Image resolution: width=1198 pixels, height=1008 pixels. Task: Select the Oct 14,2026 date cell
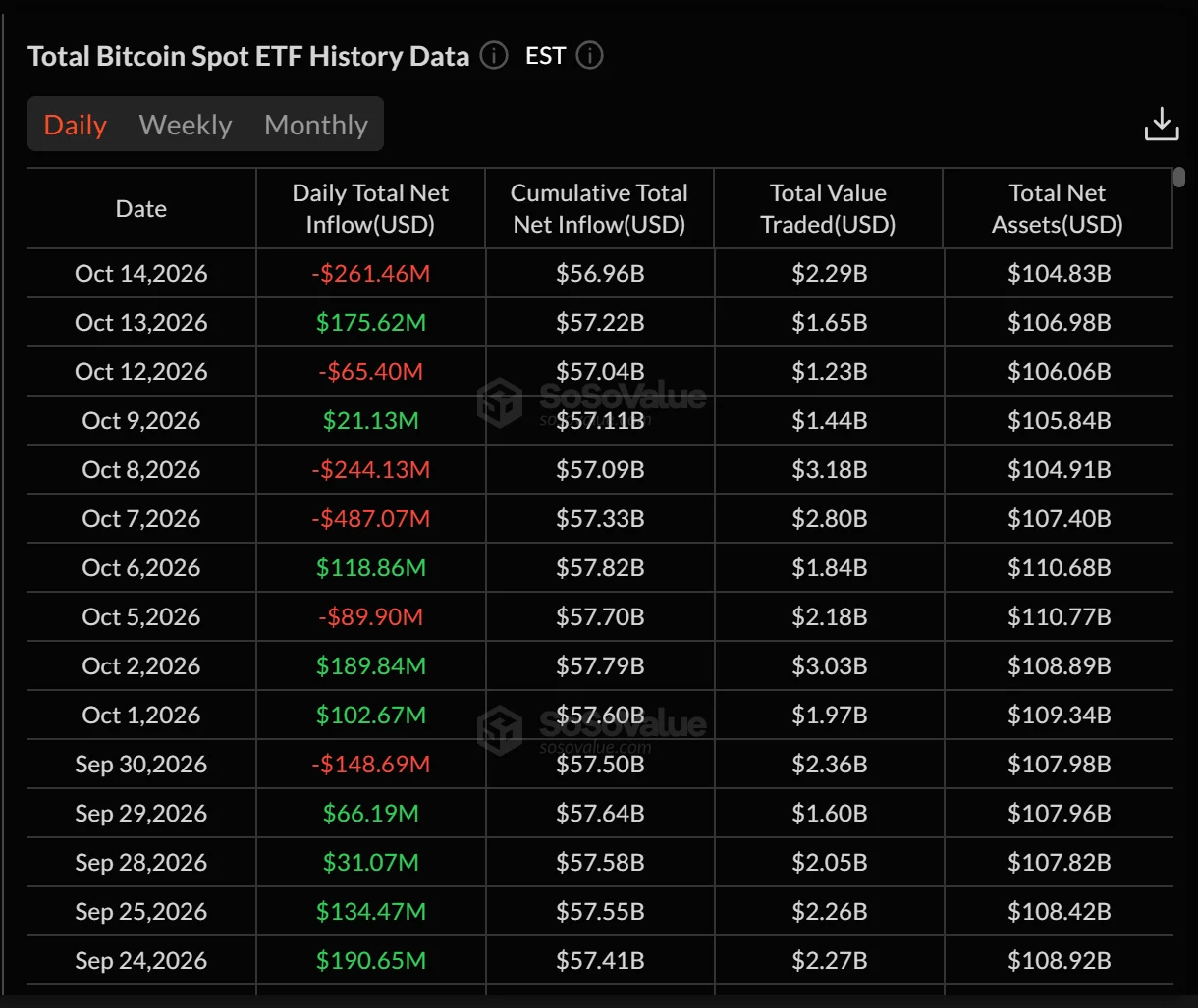click(141, 273)
